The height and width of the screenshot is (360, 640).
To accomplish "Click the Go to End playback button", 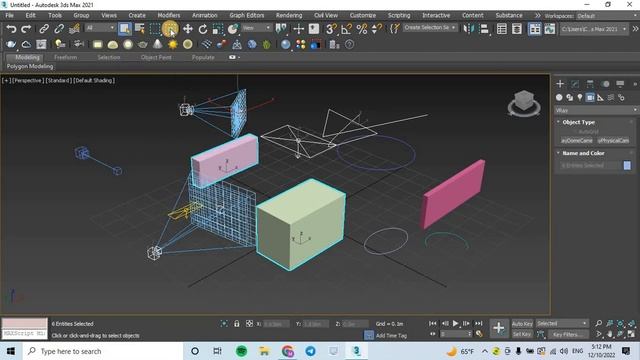I will pyautogui.click(x=478, y=323).
